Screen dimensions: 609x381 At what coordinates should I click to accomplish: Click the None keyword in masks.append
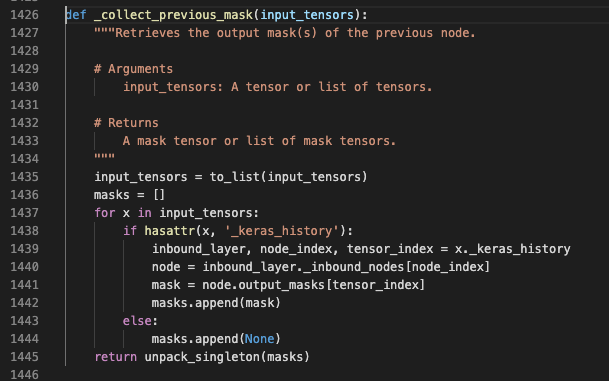pos(259,339)
